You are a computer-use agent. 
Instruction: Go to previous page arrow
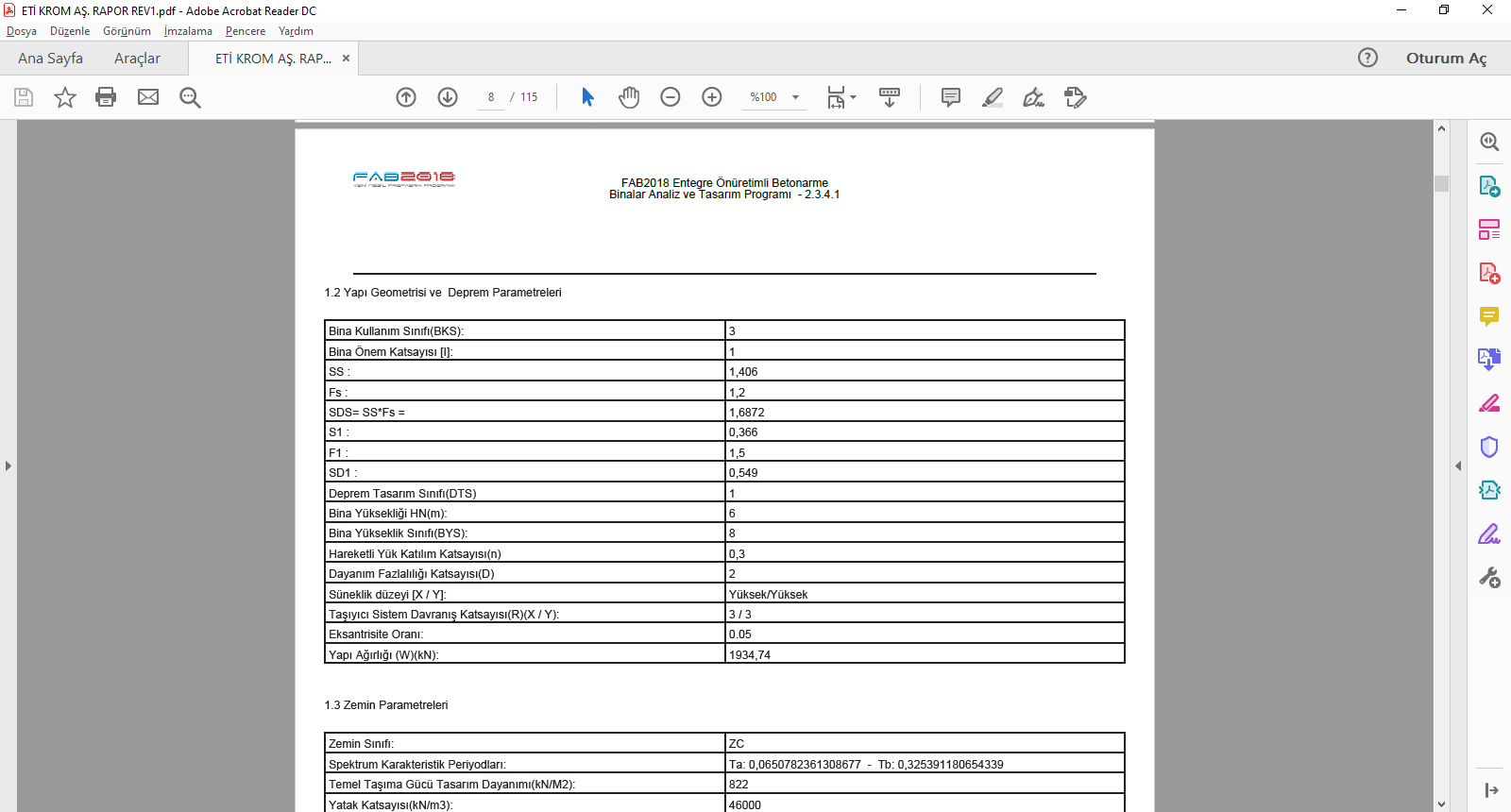[406, 97]
